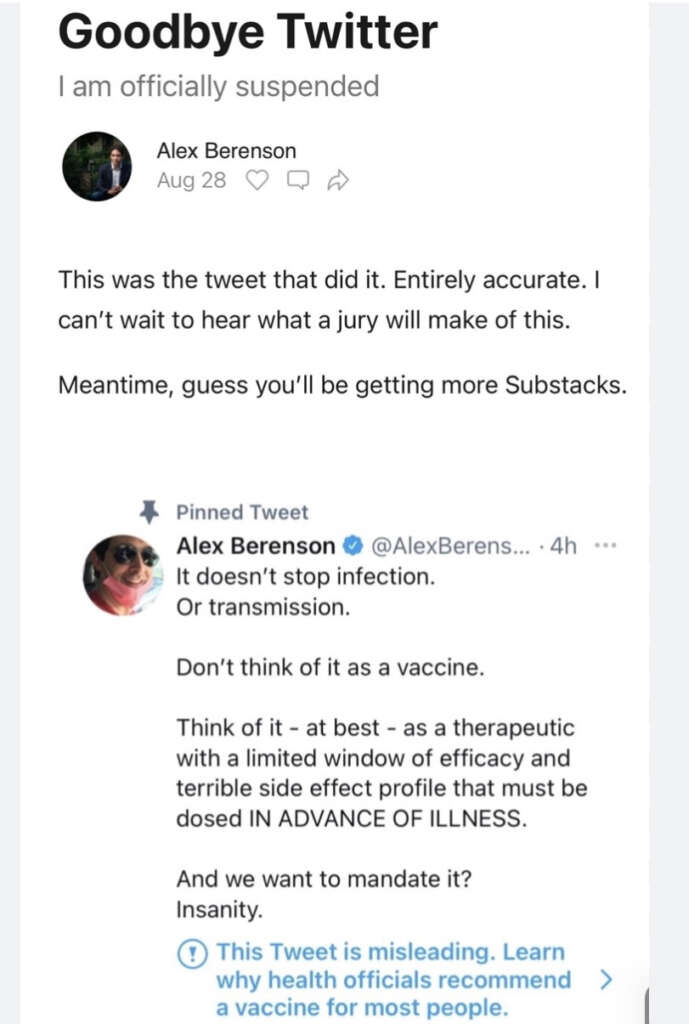689x1024 pixels.
Task: Click the 'Goodbye Twitter' headline
Action: click(x=247, y=33)
